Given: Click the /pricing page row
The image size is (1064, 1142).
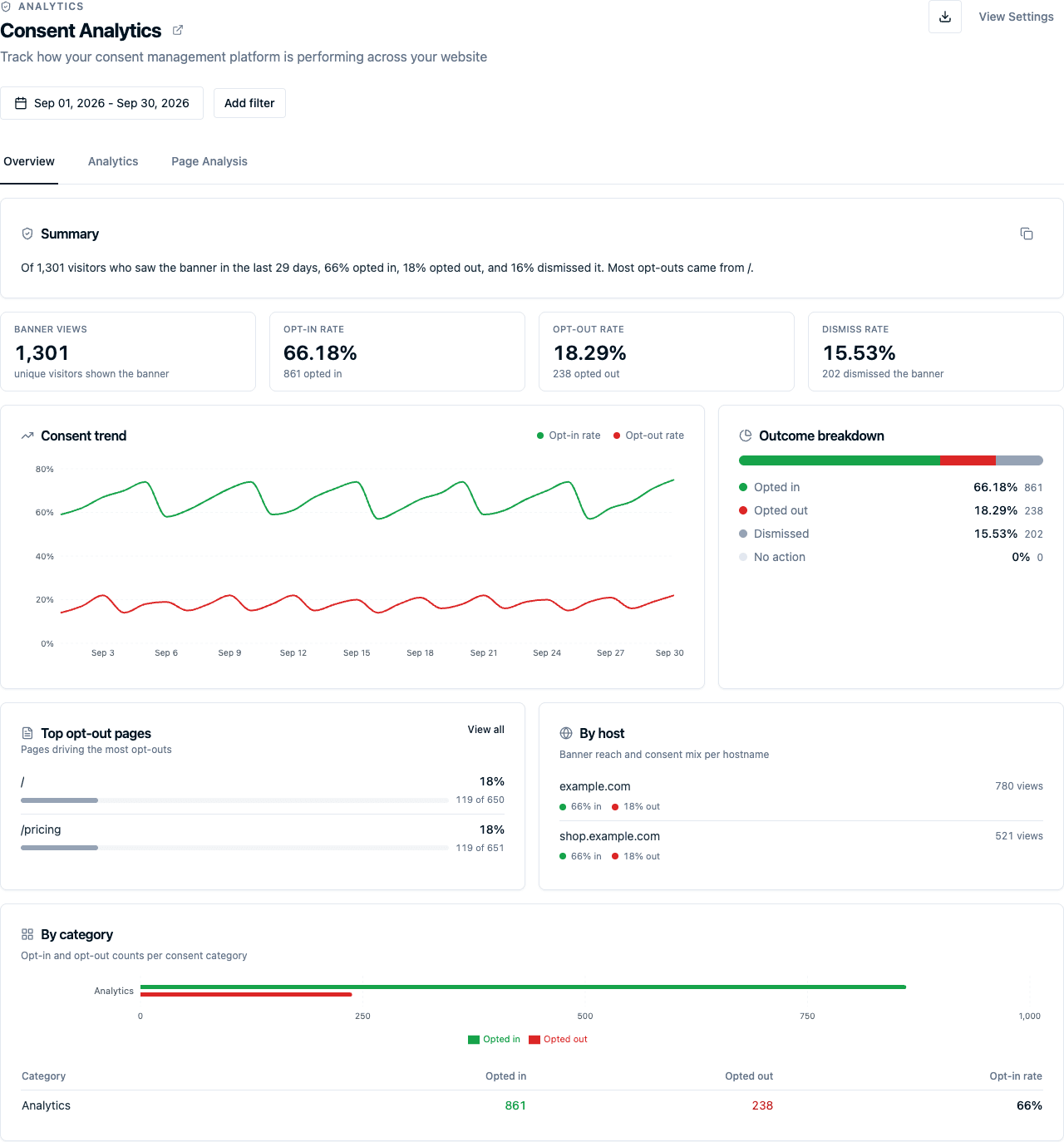Looking at the screenshot, I should tap(263, 838).
